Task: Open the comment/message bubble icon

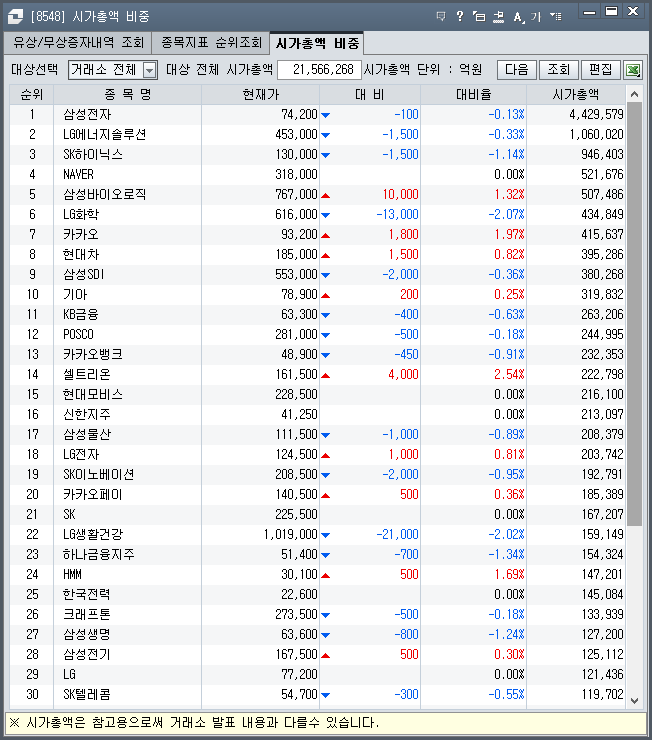Action: [441, 17]
